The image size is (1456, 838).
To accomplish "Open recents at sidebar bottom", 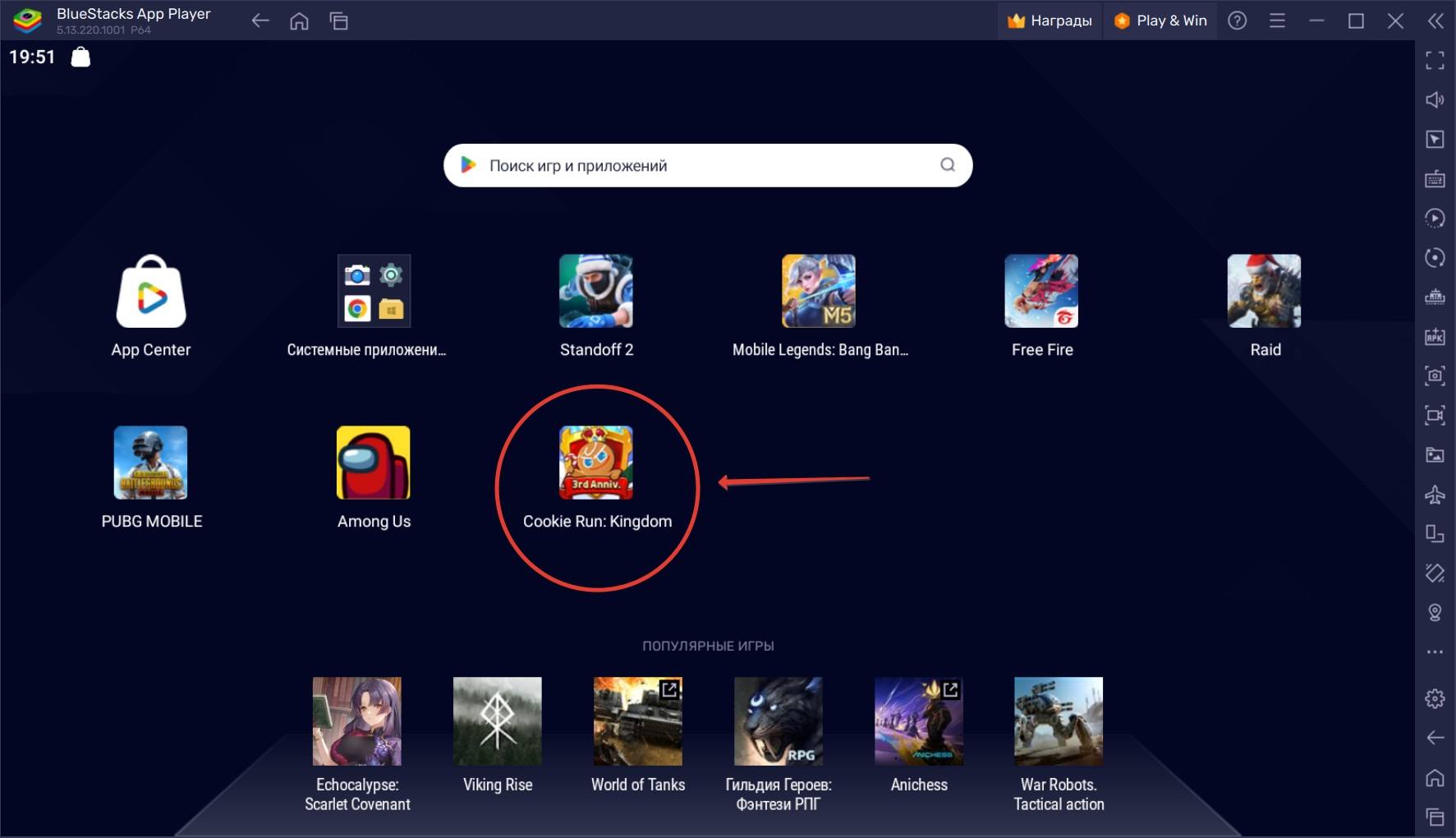I will click(x=1435, y=817).
